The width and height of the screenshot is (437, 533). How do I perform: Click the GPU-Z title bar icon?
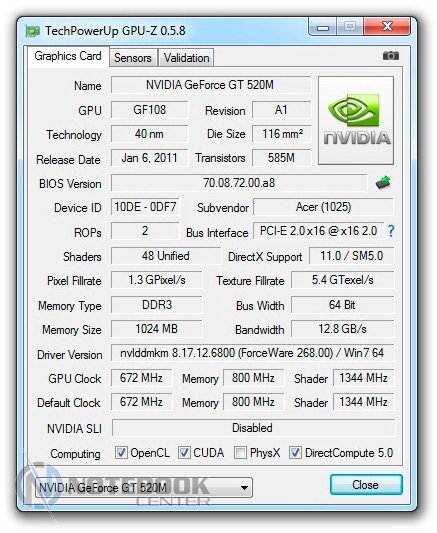click(33, 31)
